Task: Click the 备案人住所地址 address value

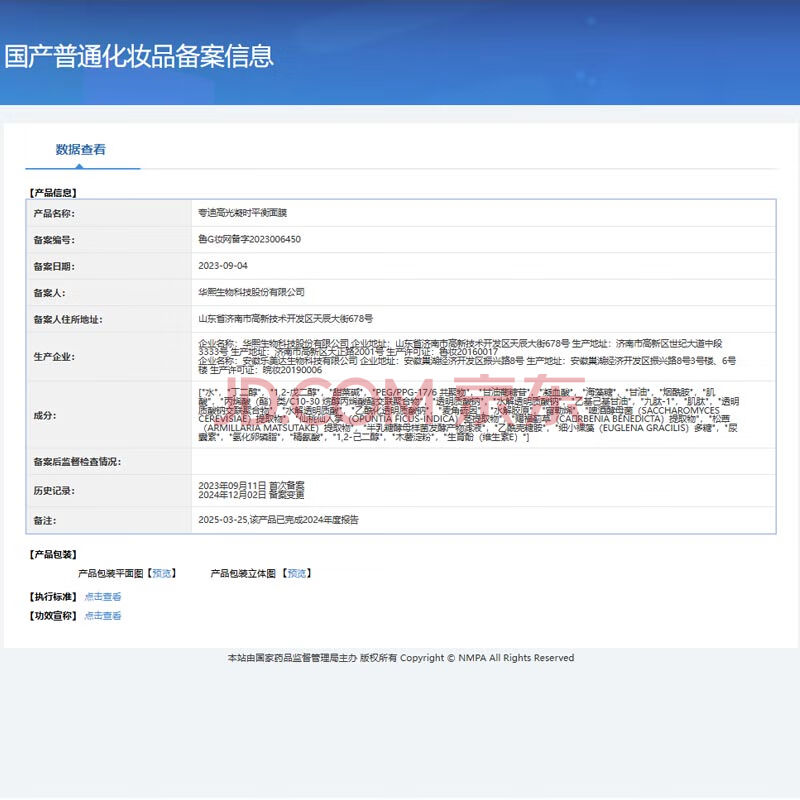Action: coord(286,319)
